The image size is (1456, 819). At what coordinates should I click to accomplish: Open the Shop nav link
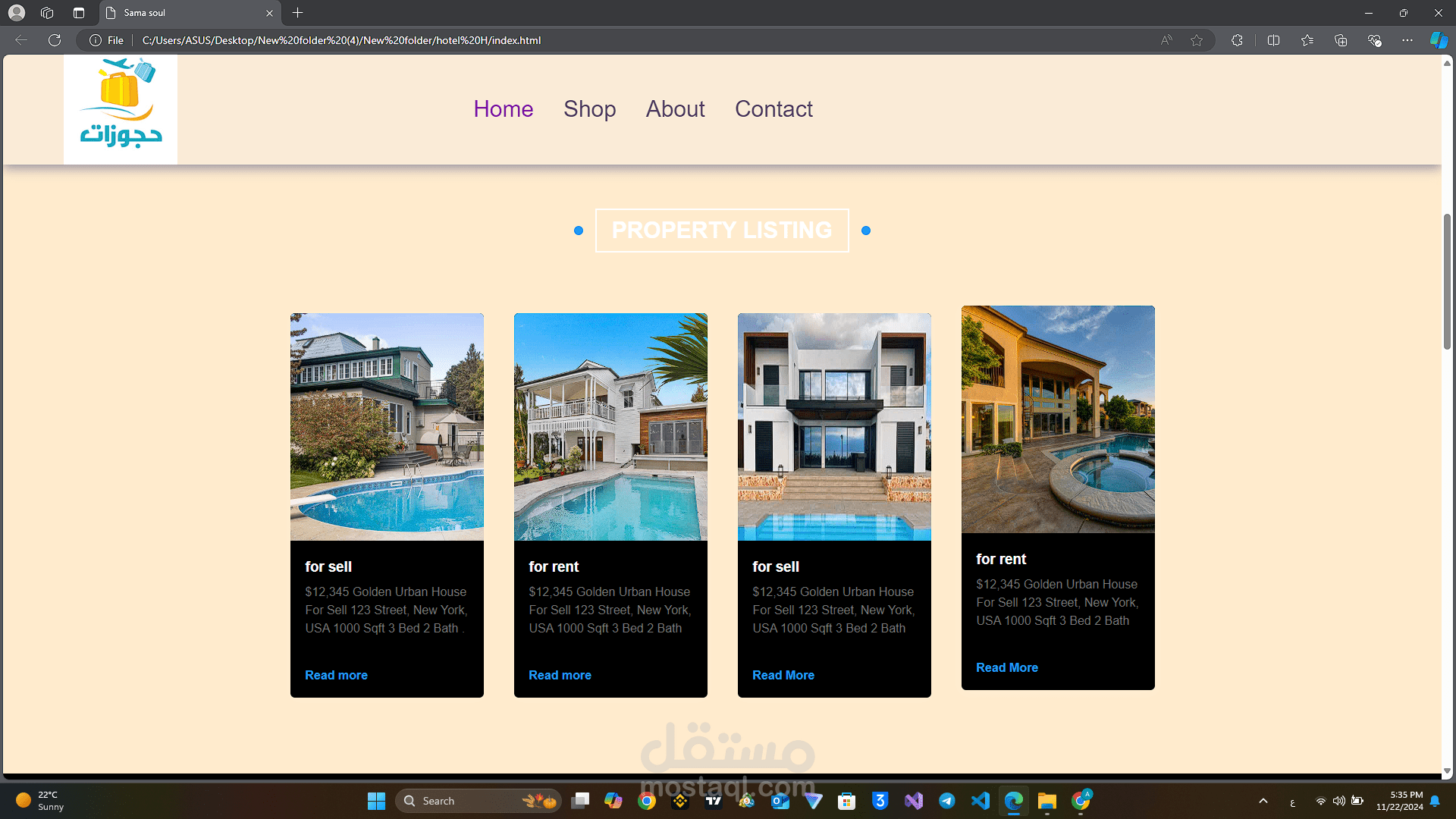point(589,109)
